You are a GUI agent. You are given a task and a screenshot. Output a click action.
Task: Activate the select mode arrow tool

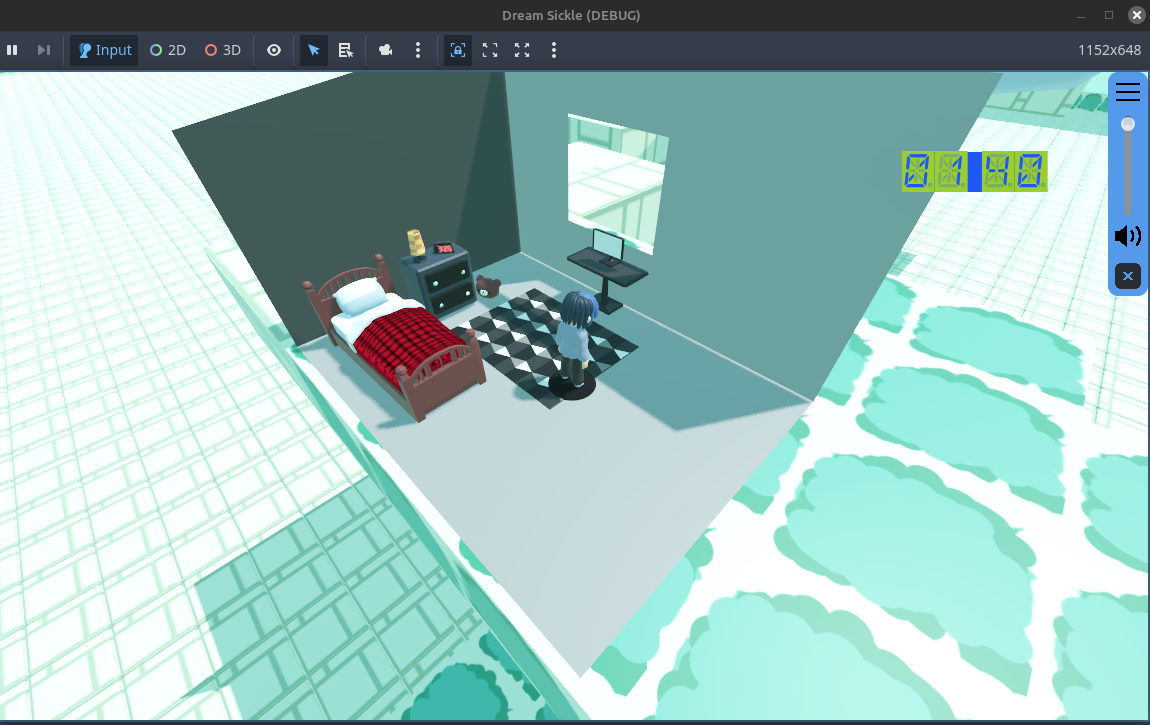314,50
